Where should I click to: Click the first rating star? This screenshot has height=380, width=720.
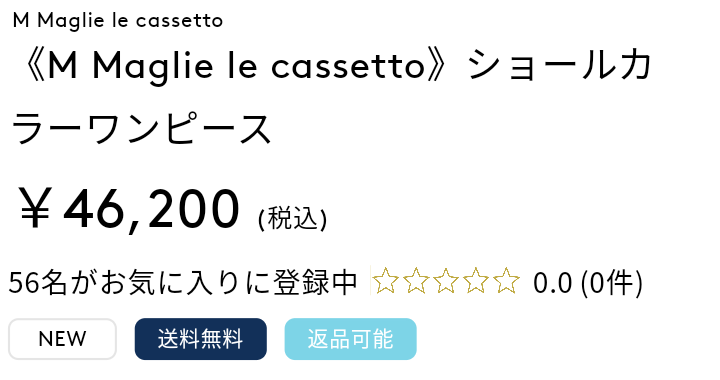385,280
